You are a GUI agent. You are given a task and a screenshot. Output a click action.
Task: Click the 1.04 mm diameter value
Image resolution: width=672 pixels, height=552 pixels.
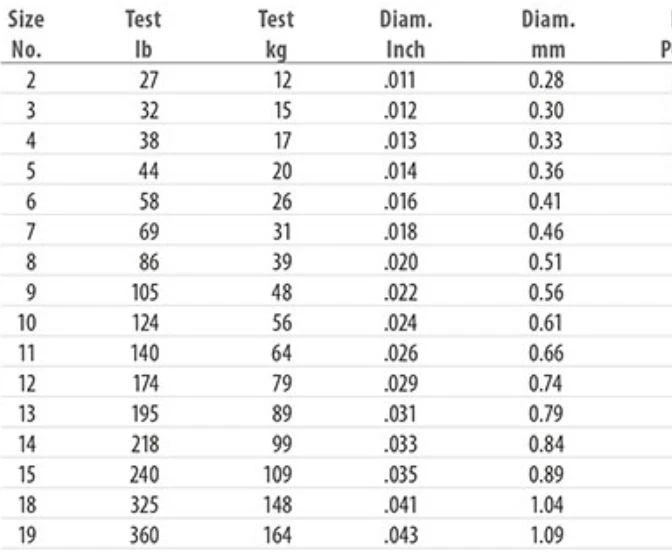[547, 505]
